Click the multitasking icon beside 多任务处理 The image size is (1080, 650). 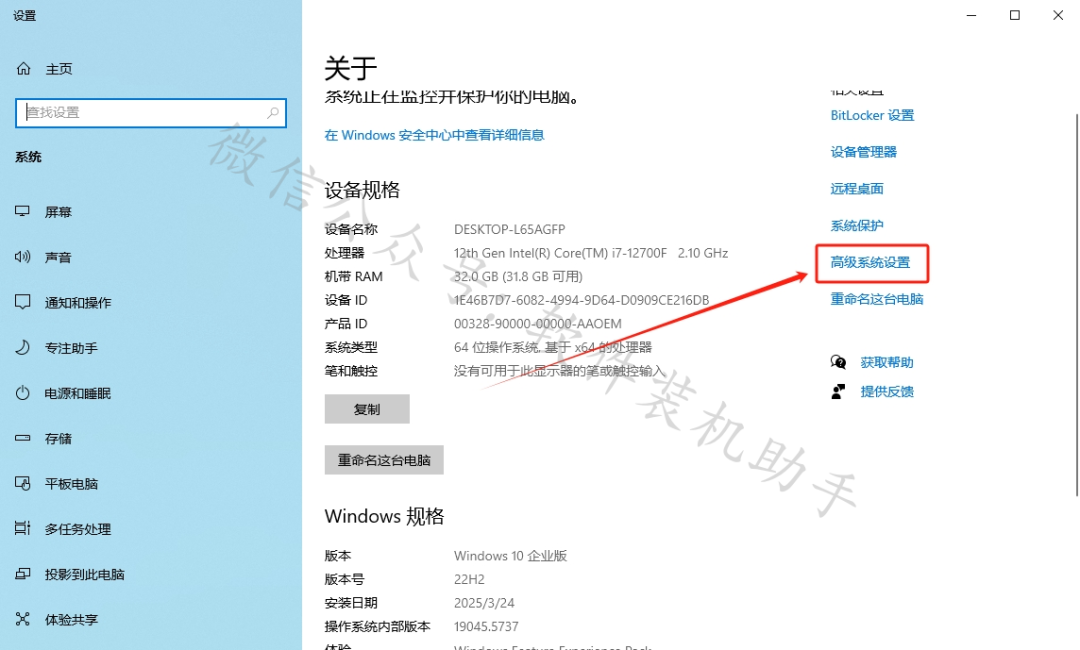point(23,528)
